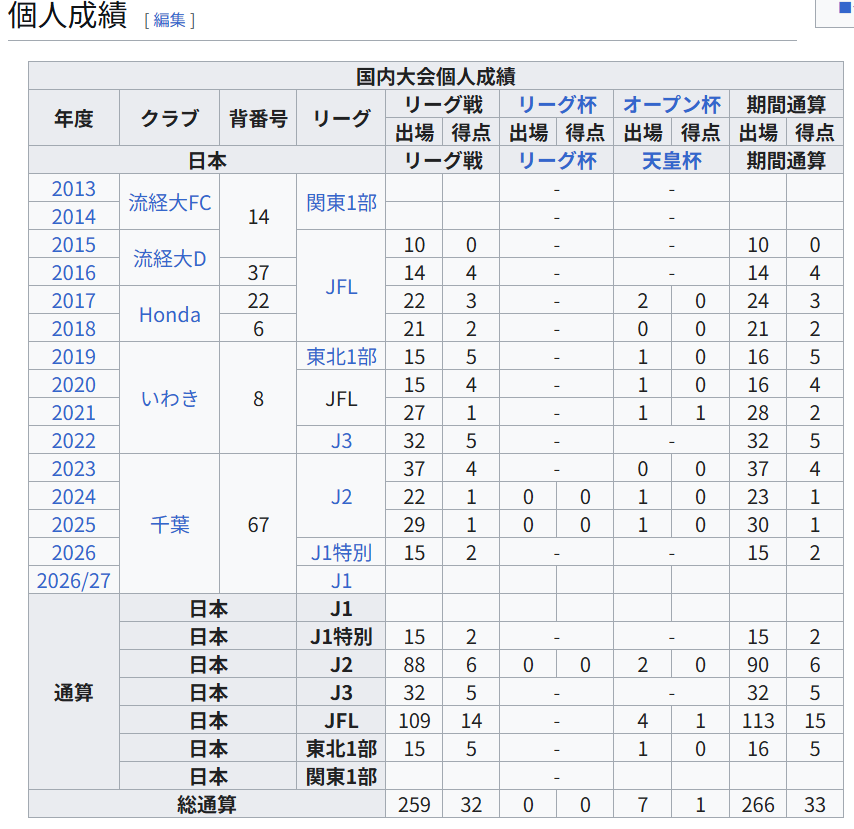The image size is (854, 829).
Task: Open the J1特別 league link
Action: [x=341, y=553]
